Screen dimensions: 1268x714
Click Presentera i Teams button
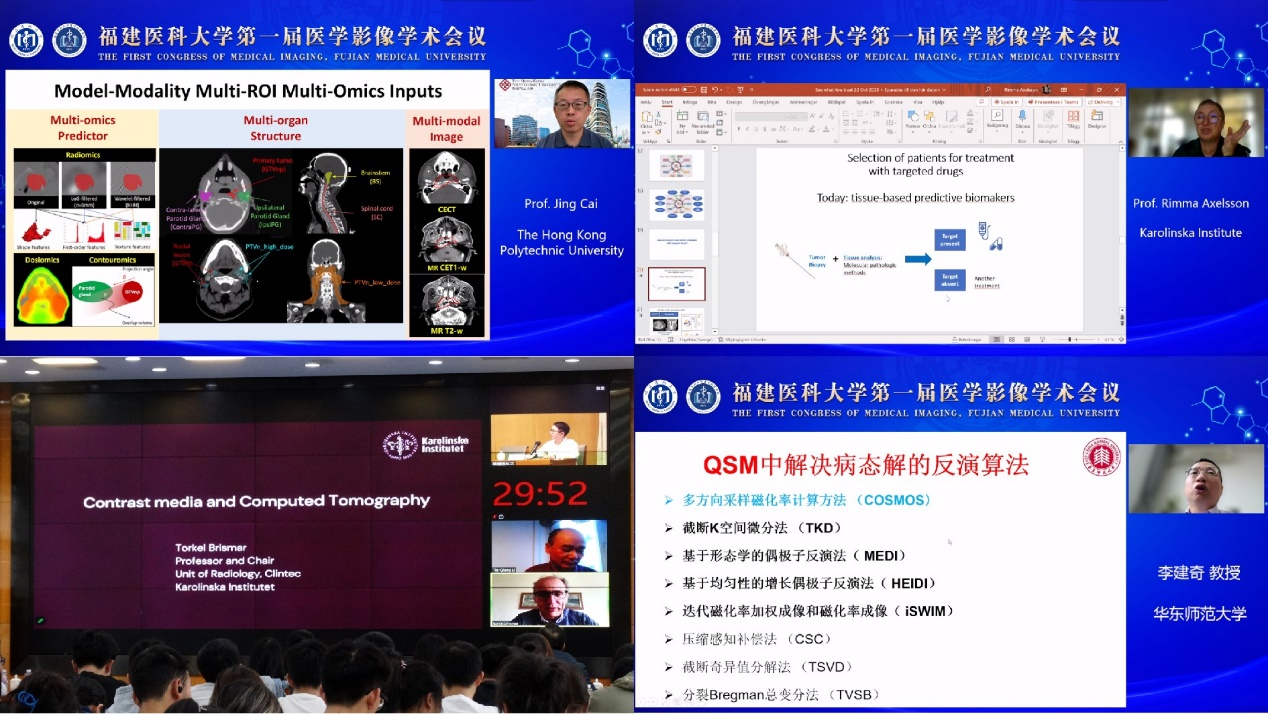click(x=1054, y=101)
